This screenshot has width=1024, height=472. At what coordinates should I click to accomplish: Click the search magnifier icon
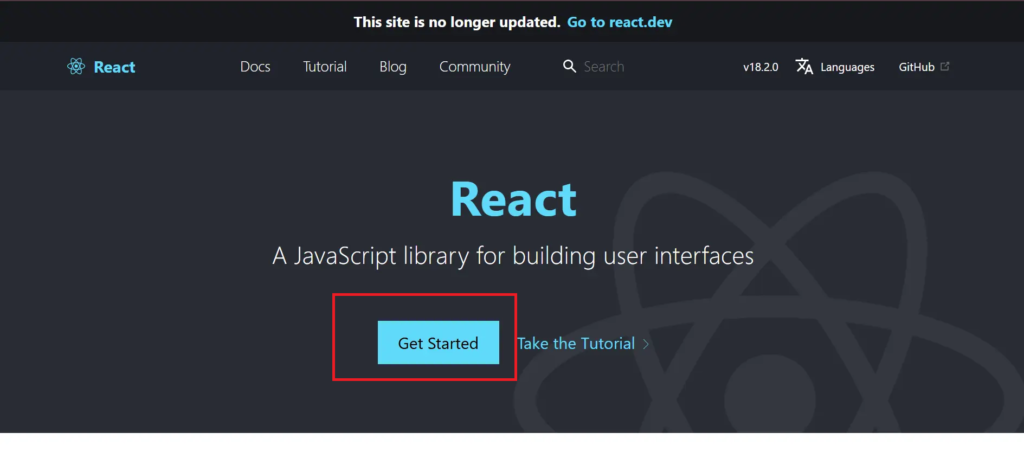[x=569, y=67]
